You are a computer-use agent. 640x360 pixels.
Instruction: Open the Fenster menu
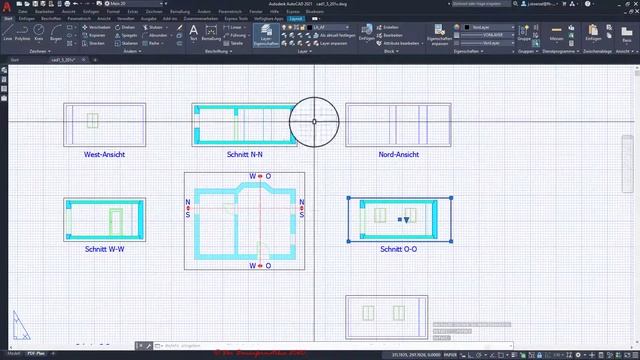[x=256, y=11]
